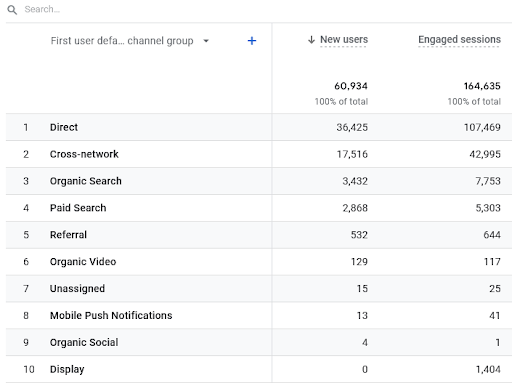Select the Organic Video channel label
The height and width of the screenshot is (391, 512).
click(x=83, y=262)
